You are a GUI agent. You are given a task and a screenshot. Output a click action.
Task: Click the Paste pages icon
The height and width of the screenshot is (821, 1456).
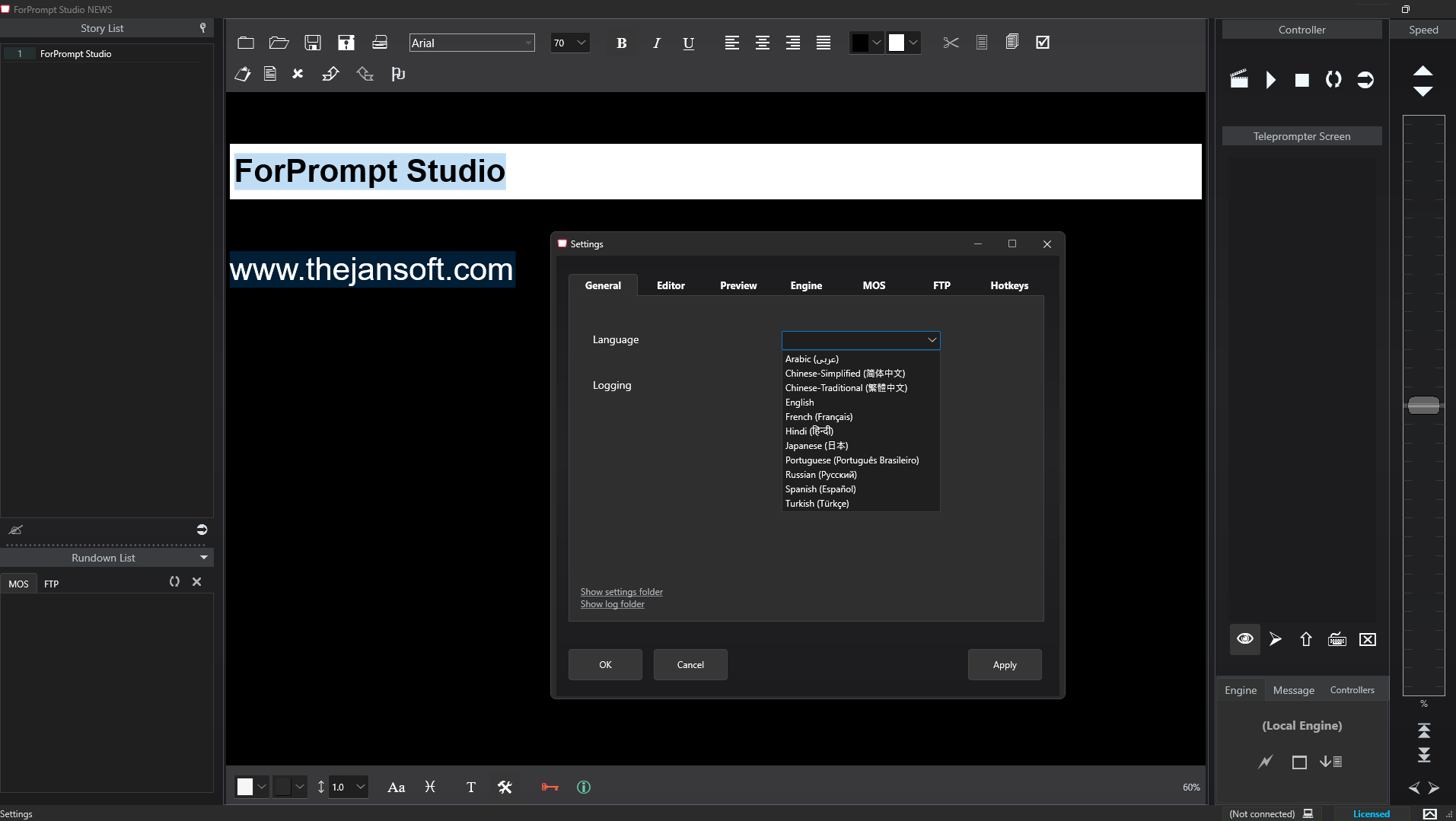(x=1012, y=42)
